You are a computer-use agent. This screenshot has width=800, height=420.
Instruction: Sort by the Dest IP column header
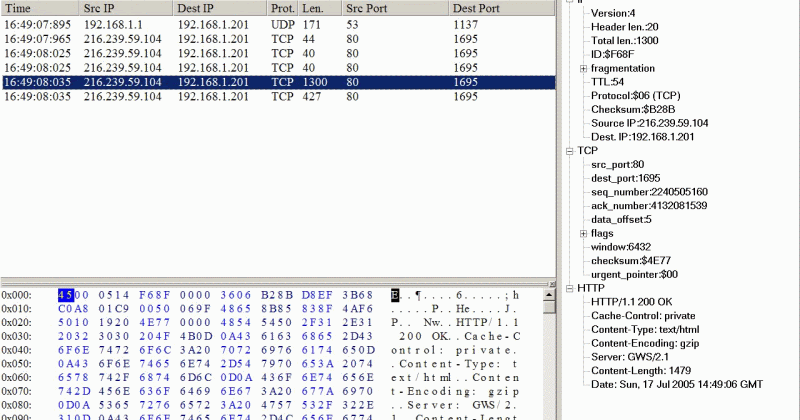click(x=220, y=8)
